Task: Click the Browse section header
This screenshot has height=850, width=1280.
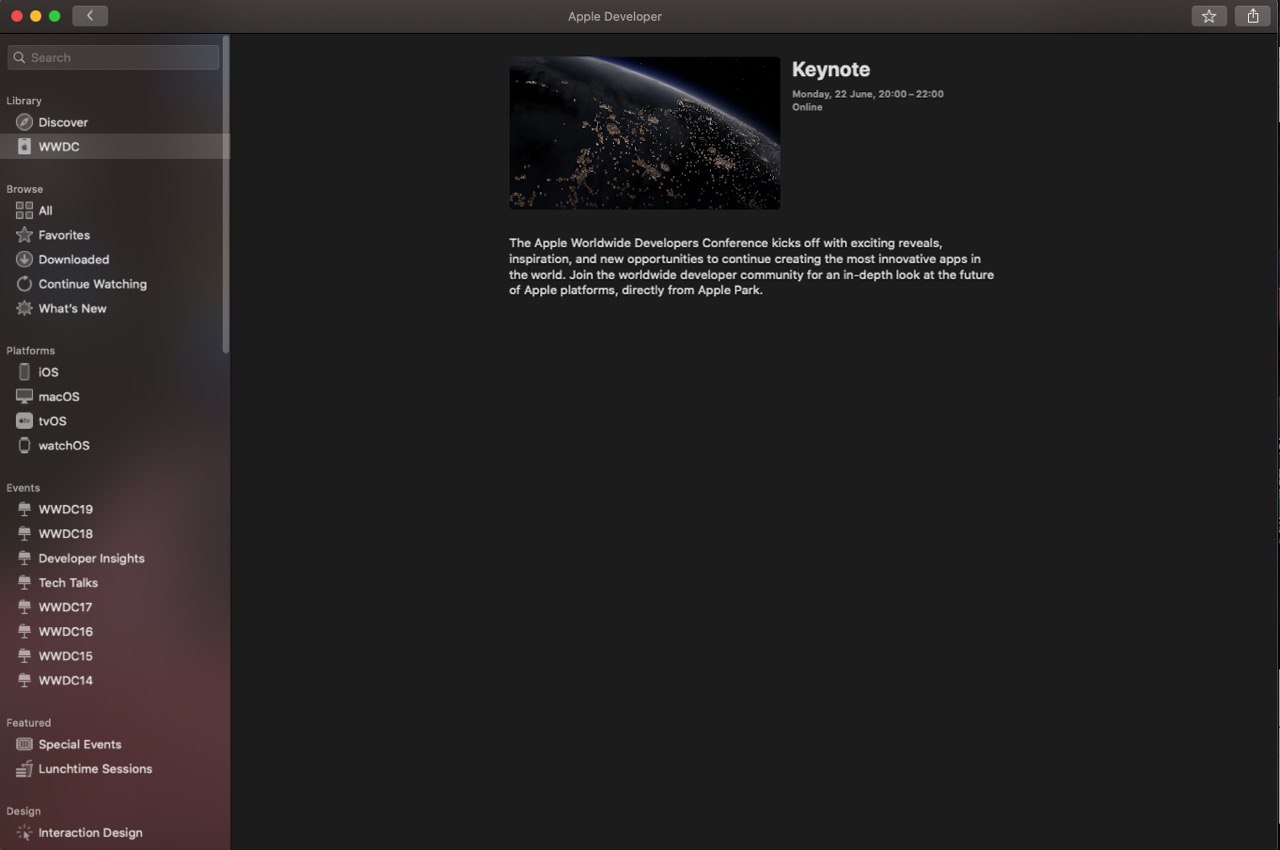Action: pyautogui.click(x=25, y=189)
